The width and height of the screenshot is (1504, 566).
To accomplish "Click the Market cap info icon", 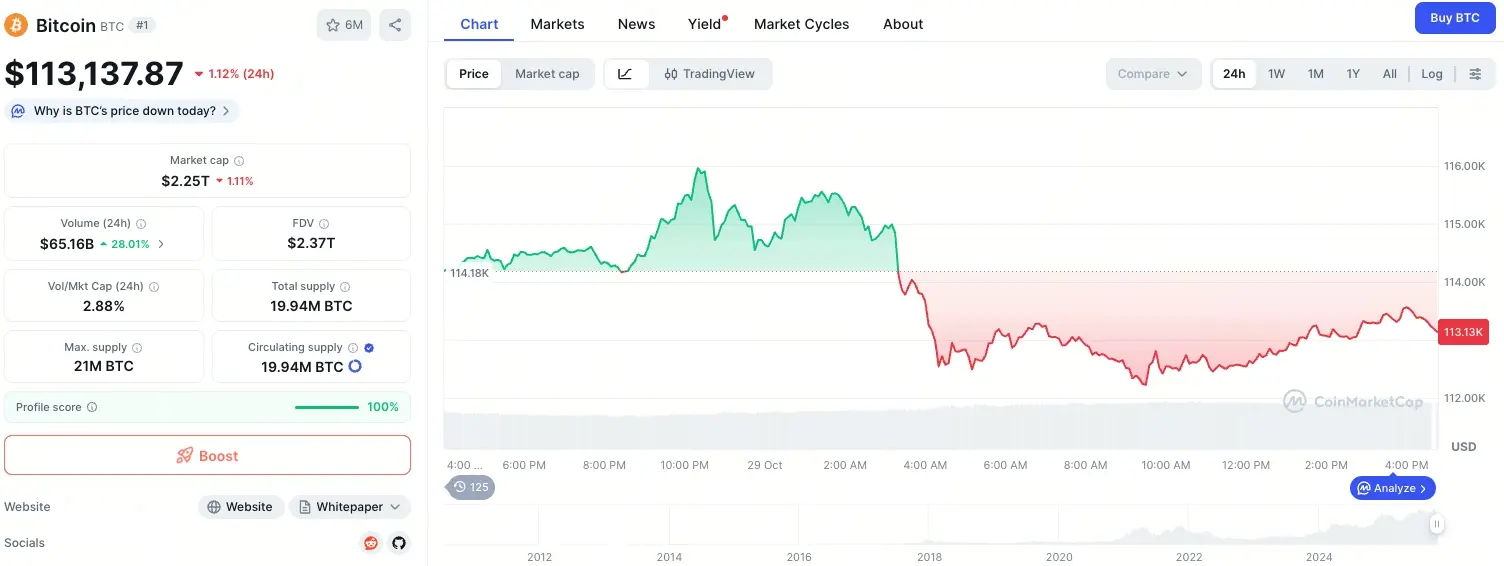I will click(x=239, y=161).
